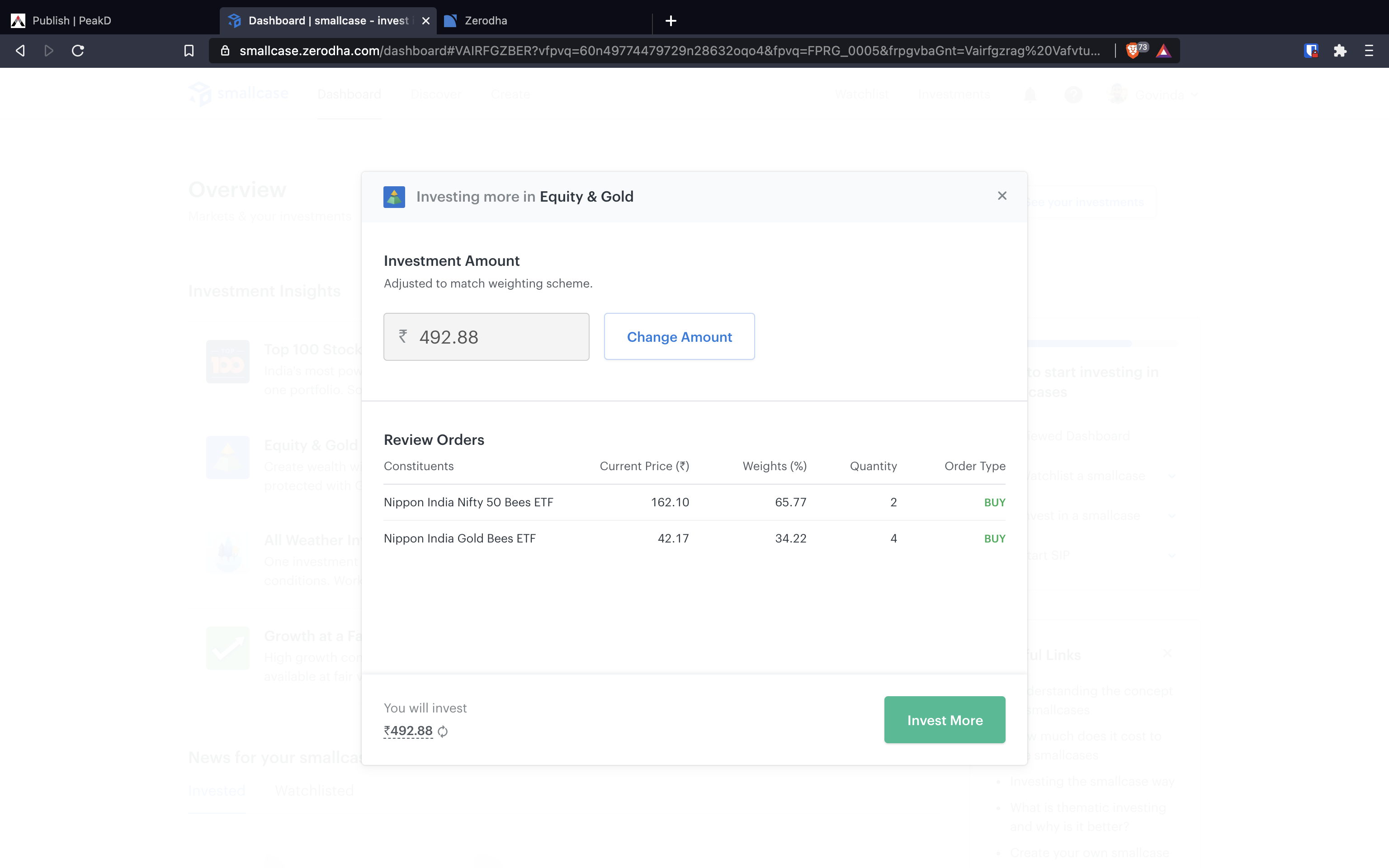This screenshot has width=1389, height=868.
Task: Focus the investment amount field showing 492.88
Action: [x=486, y=336]
